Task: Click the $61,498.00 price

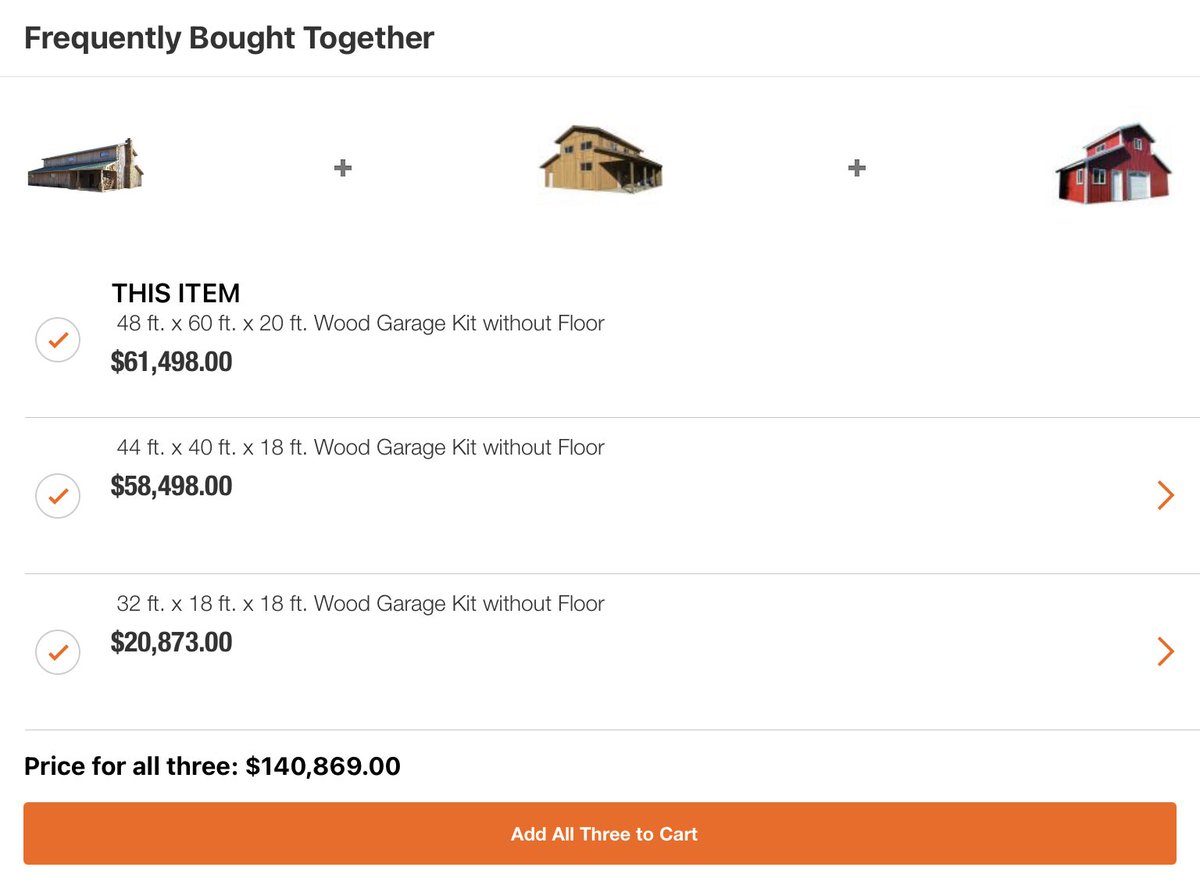Action: [171, 361]
